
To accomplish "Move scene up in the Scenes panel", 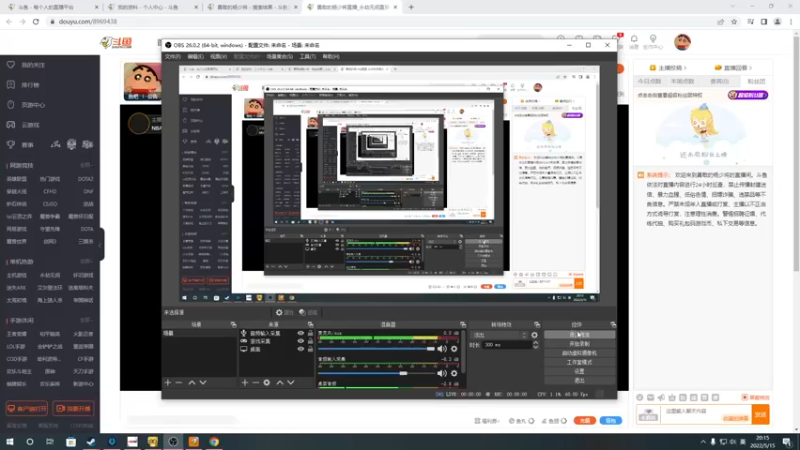I will pyautogui.click(x=192, y=382).
